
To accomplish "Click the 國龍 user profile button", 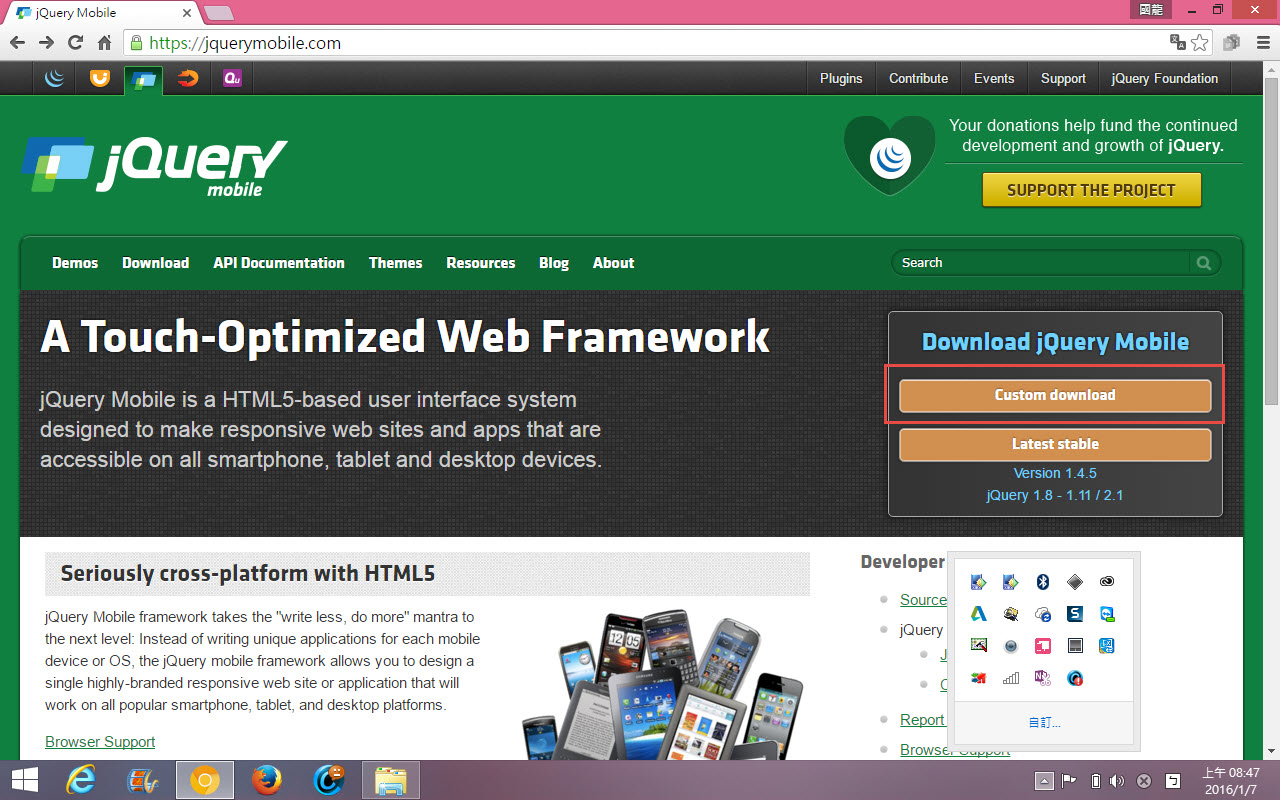I will [1150, 10].
